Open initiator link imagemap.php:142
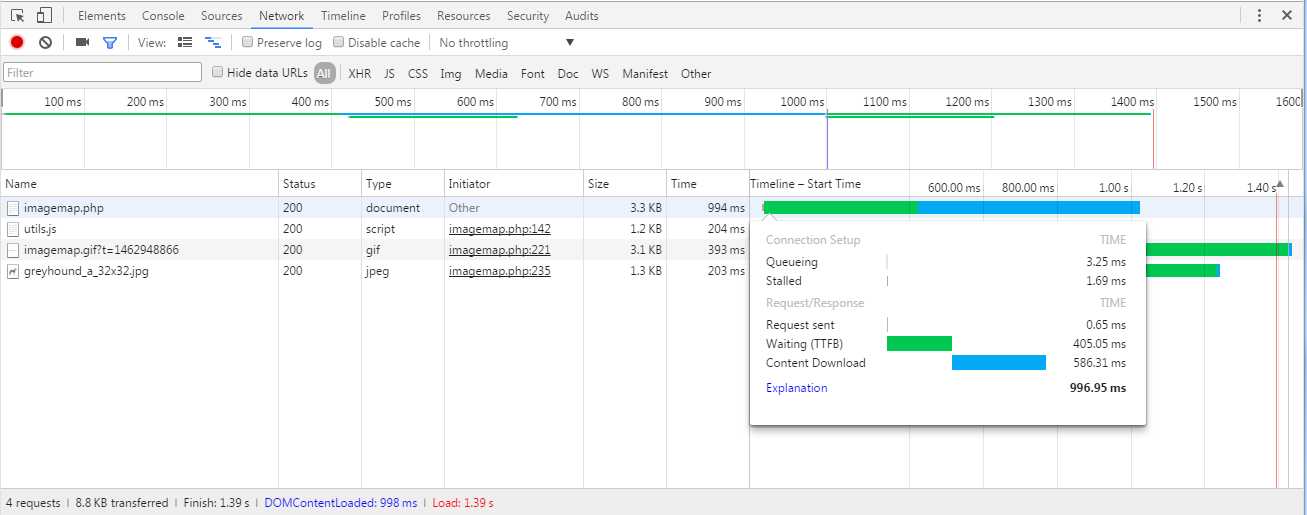This screenshot has width=1307, height=515. point(499,229)
